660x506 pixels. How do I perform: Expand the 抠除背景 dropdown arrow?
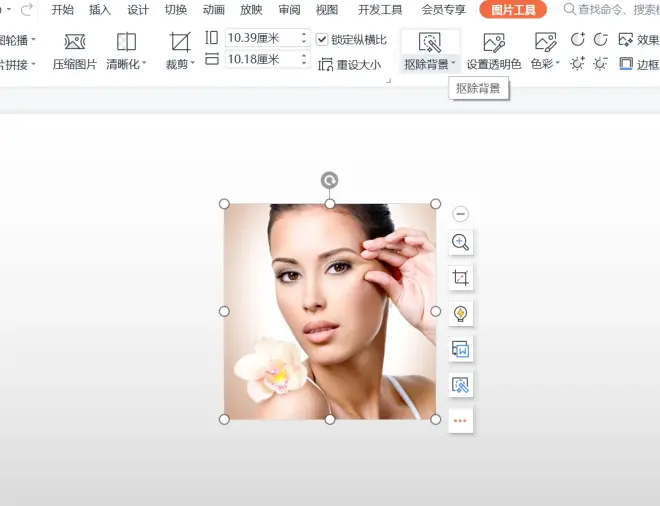pyautogui.click(x=453, y=64)
